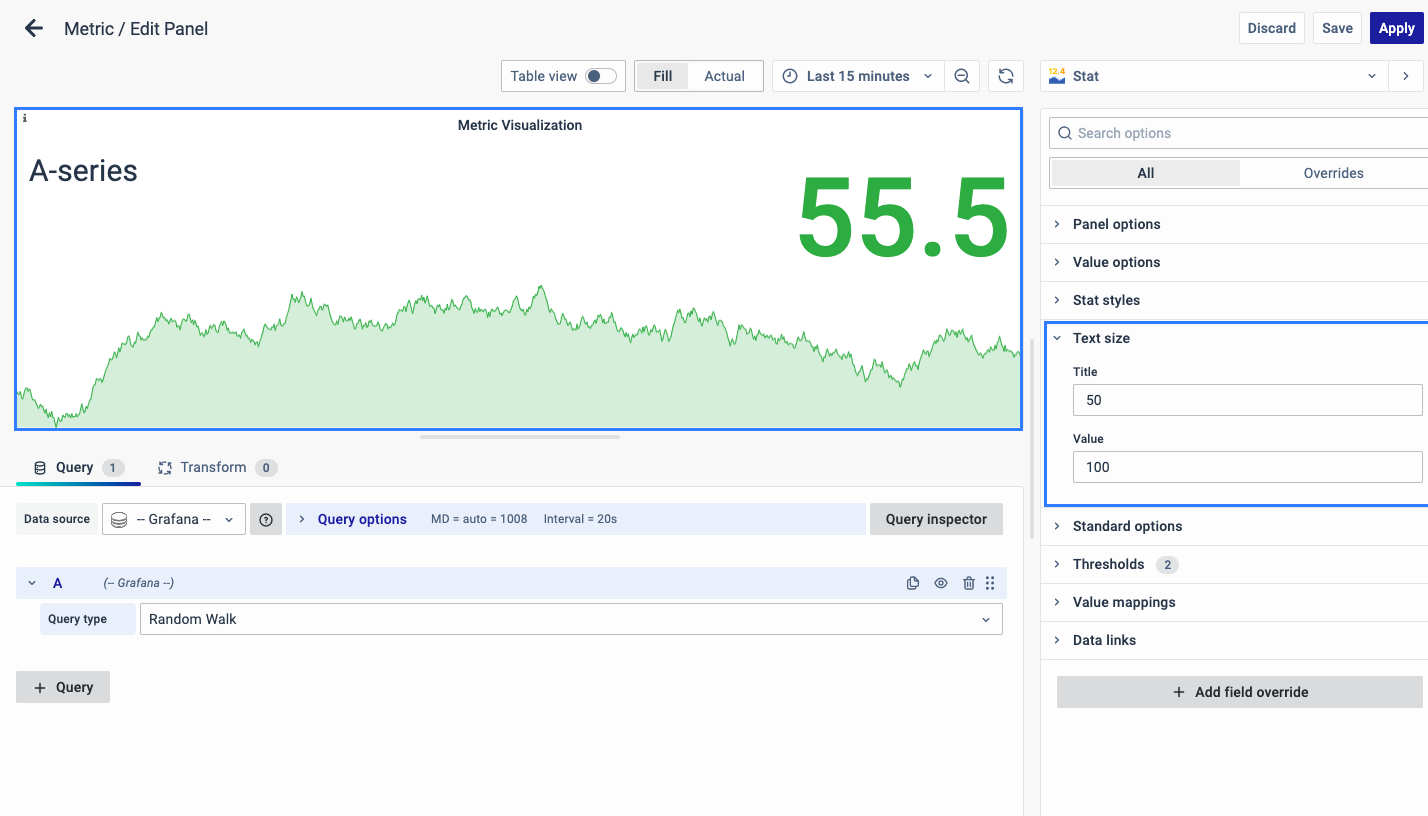Switch to the Transform tab

click(x=213, y=467)
